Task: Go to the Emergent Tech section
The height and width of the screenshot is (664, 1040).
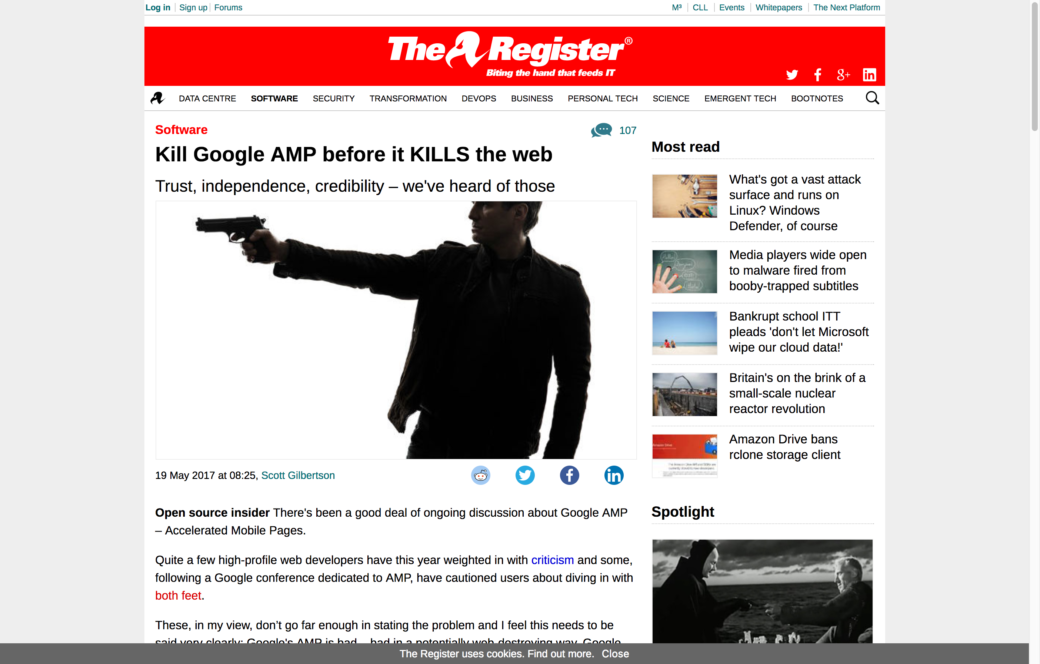Action: coord(740,99)
